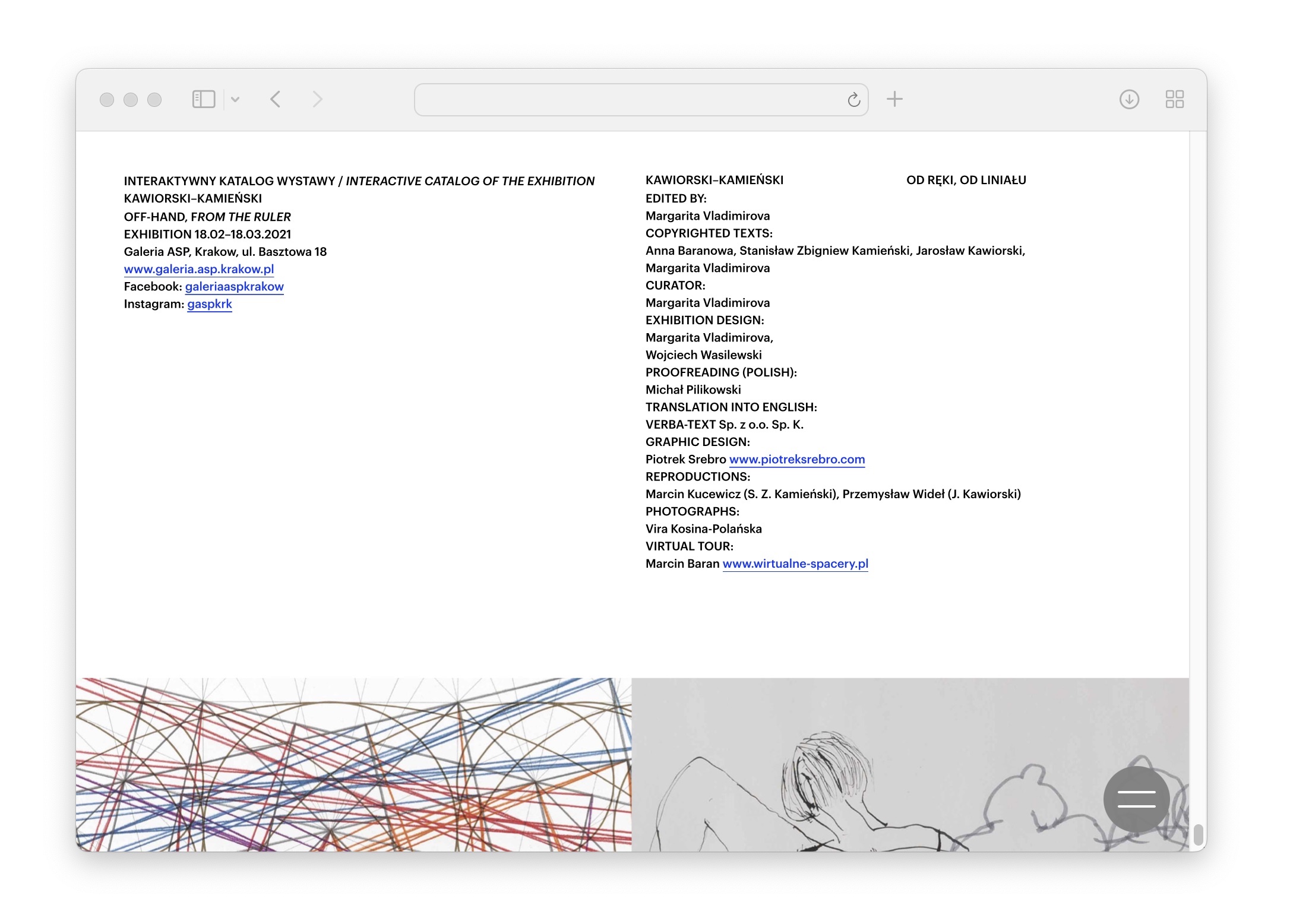1290x924 pixels.
Task: Toggle the sidebar panel icon
Action: [x=203, y=99]
